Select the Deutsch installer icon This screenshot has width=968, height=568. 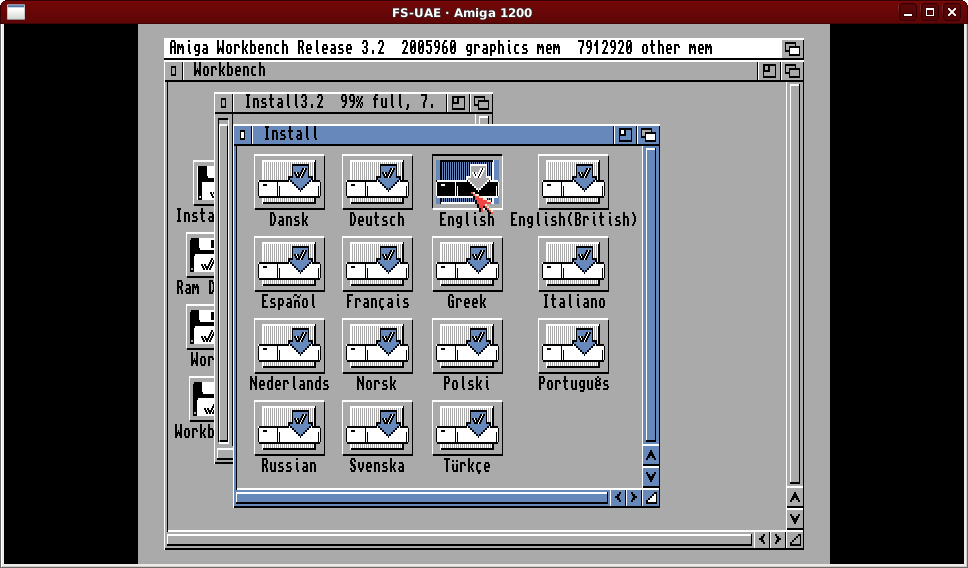click(x=377, y=182)
